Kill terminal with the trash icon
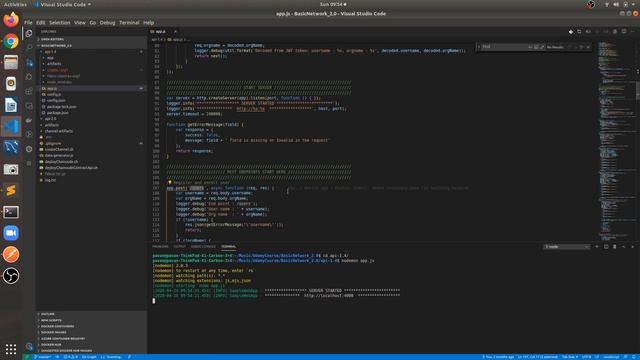Image resolution: width=640 pixels, height=360 pixels. tap(615, 247)
